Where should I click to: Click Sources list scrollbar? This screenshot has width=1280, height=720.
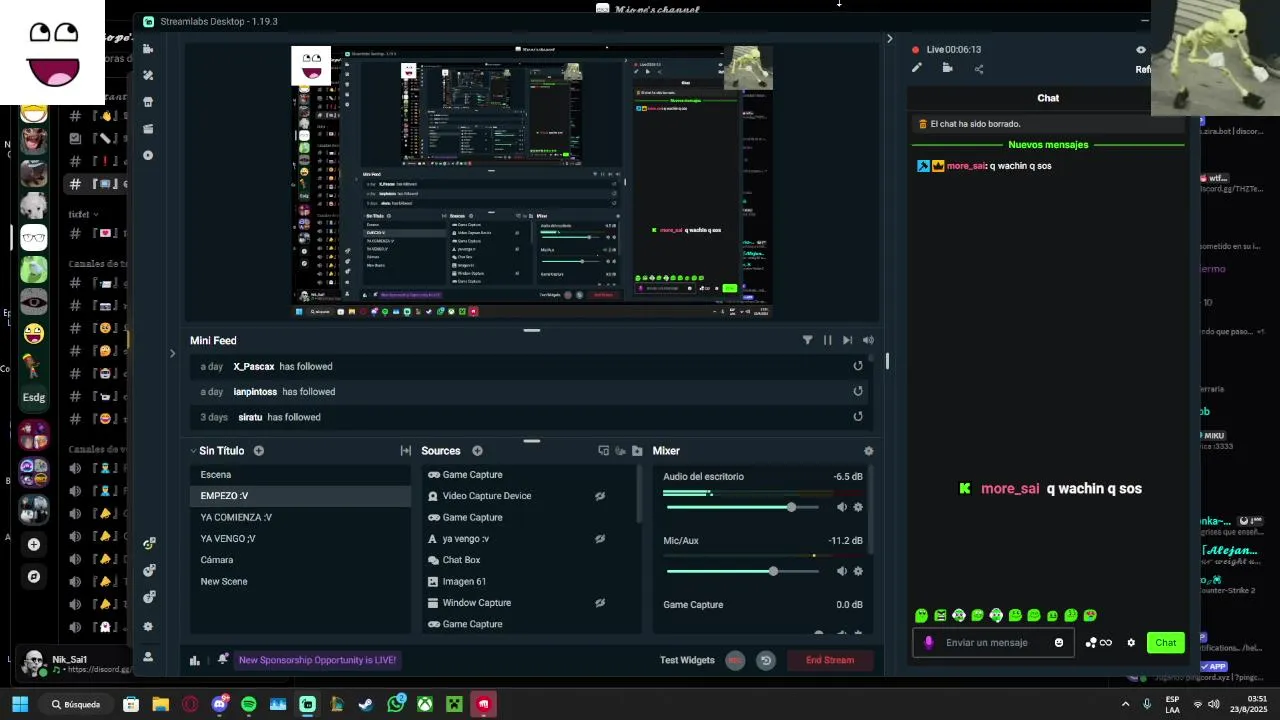[x=638, y=495]
